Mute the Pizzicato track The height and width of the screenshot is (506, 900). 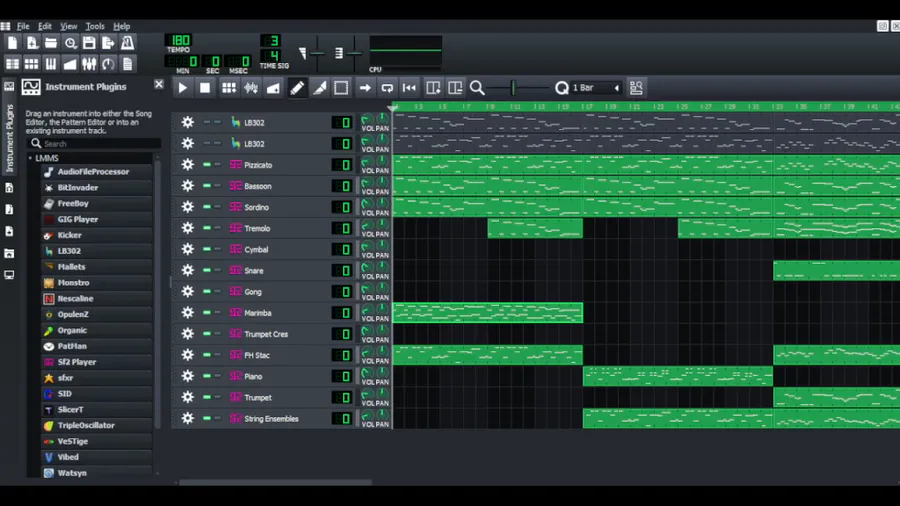click(207, 165)
